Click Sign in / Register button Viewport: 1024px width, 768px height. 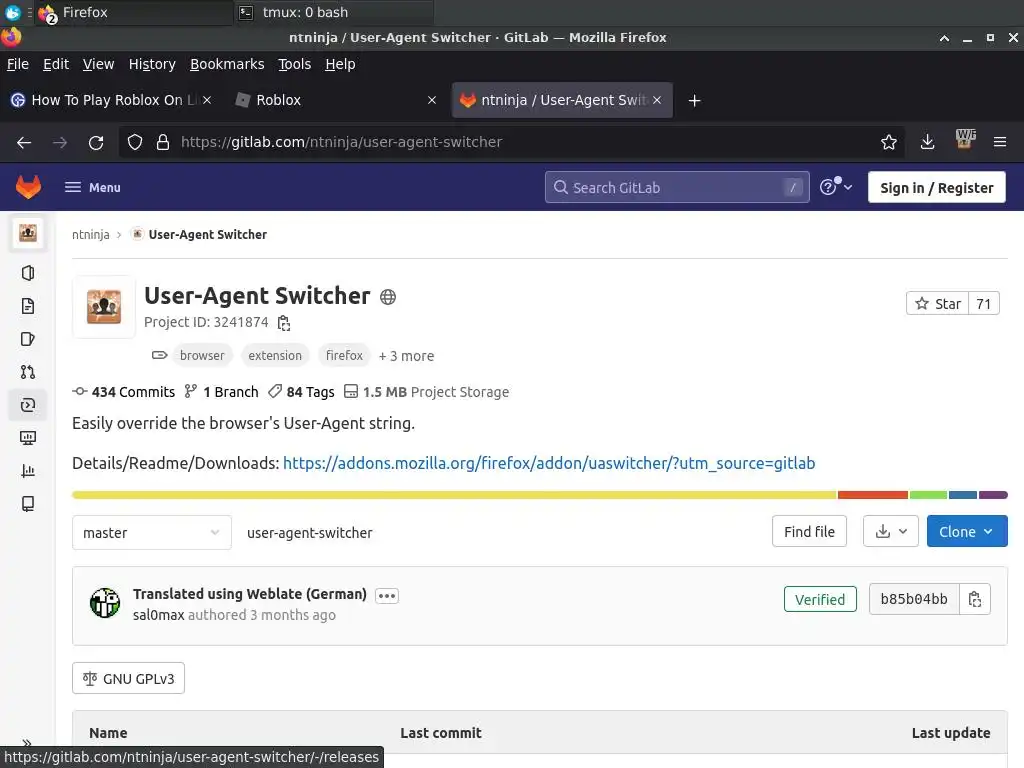(936, 187)
